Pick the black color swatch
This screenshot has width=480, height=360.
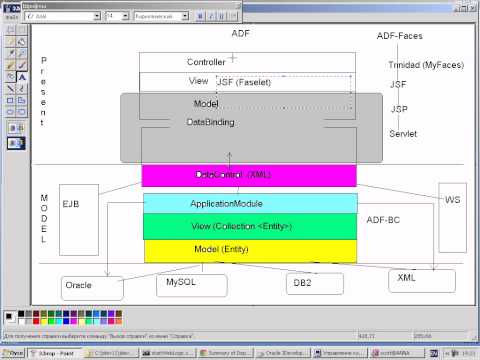21,314
